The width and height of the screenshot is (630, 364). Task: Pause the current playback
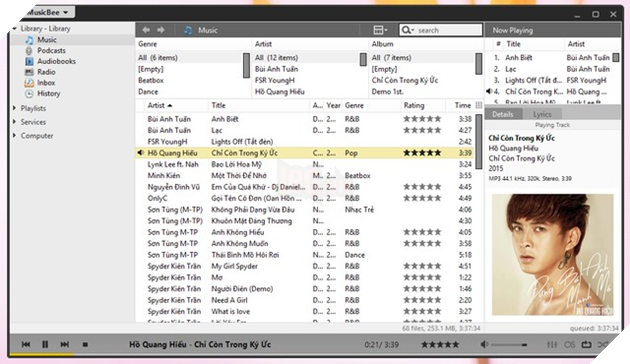click(45, 344)
